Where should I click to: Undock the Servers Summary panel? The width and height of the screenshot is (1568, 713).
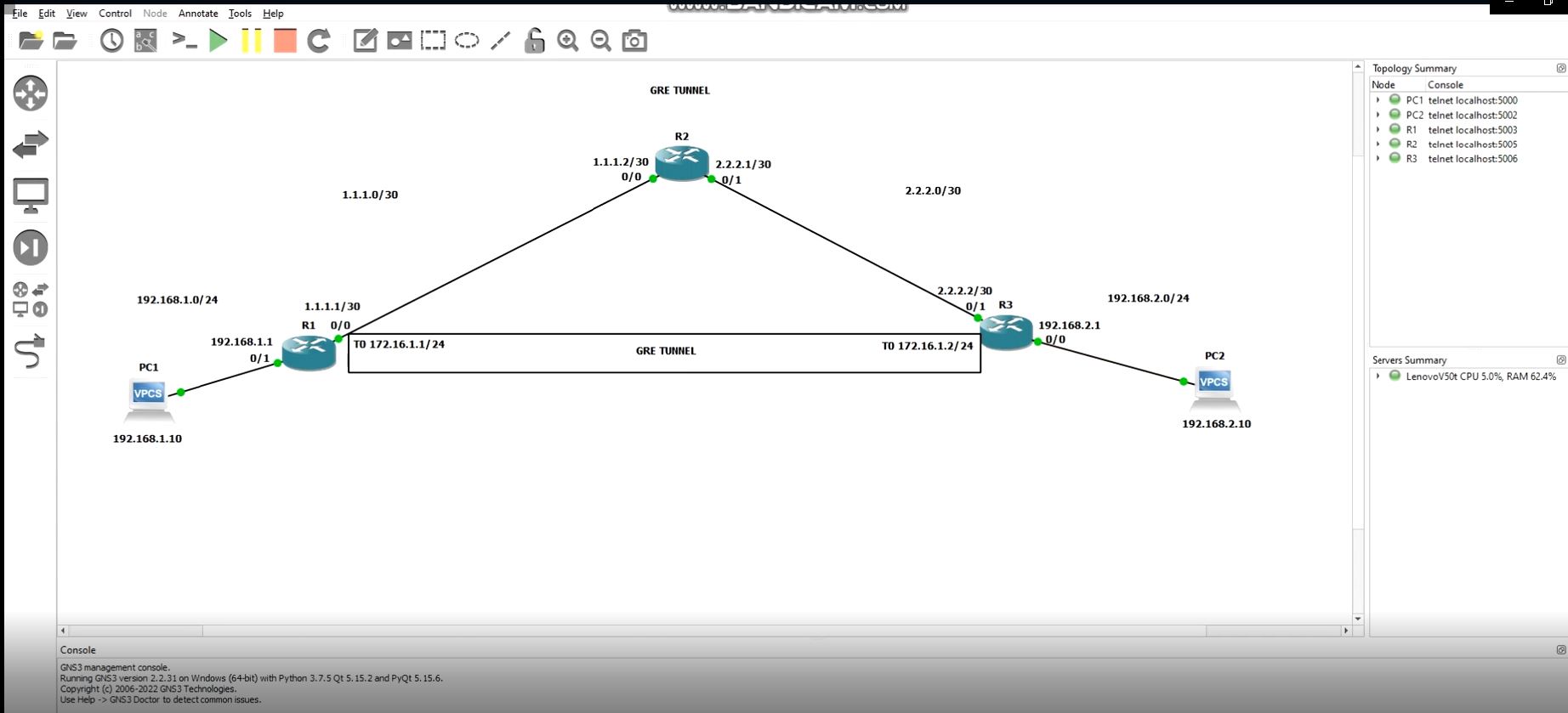(1560, 359)
